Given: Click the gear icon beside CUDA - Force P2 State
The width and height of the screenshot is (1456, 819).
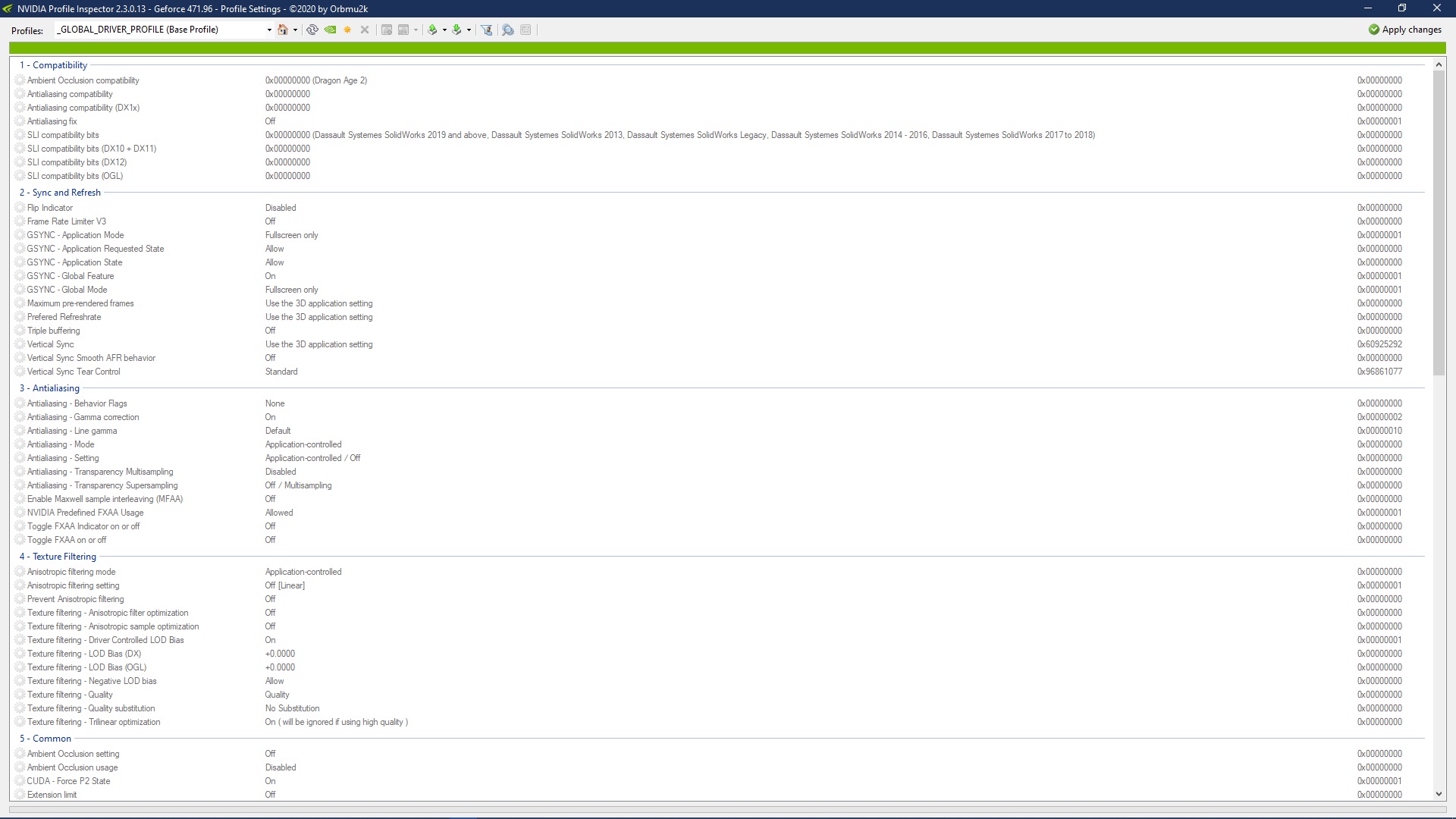Looking at the screenshot, I should (x=20, y=781).
